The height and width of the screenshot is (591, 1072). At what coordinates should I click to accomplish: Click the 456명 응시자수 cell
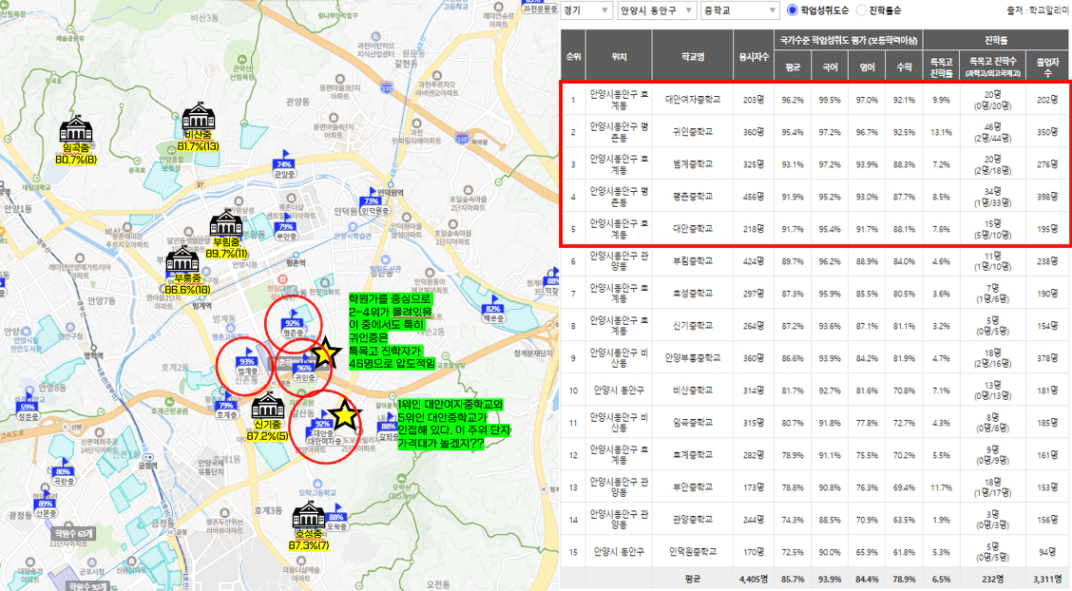click(x=753, y=196)
